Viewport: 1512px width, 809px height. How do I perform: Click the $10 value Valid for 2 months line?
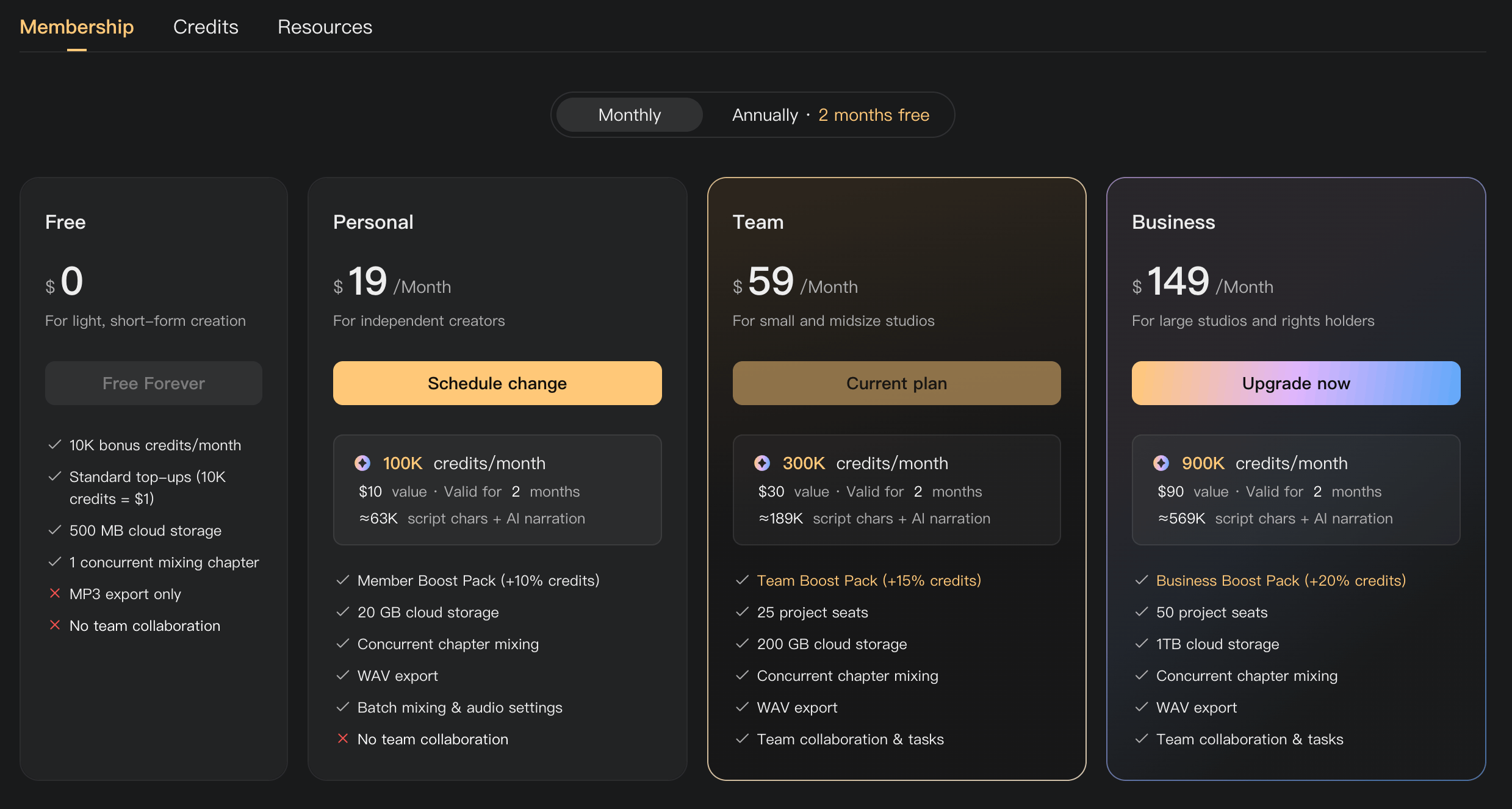click(469, 491)
